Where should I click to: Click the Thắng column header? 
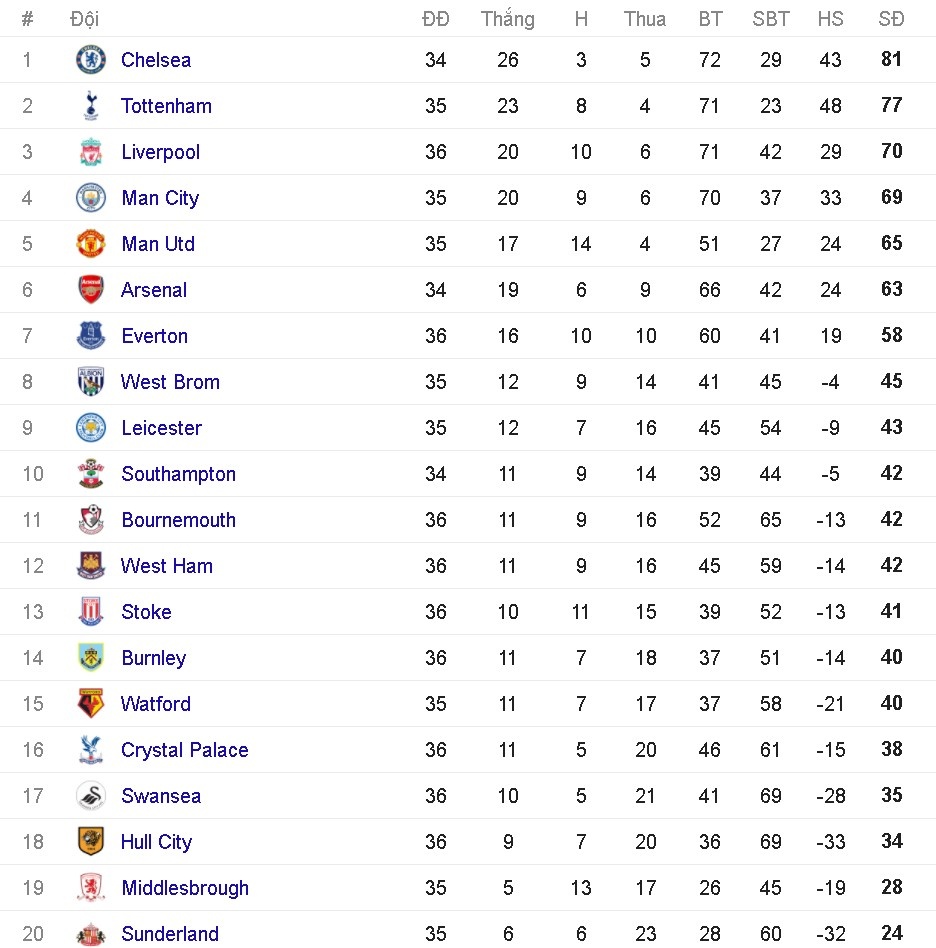tap(507, 19)
